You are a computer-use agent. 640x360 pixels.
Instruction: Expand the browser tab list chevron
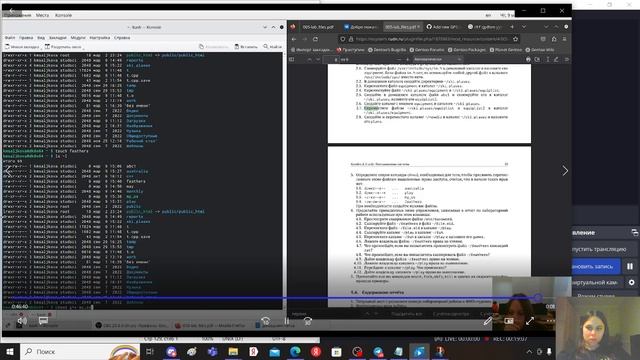point(524,27)
